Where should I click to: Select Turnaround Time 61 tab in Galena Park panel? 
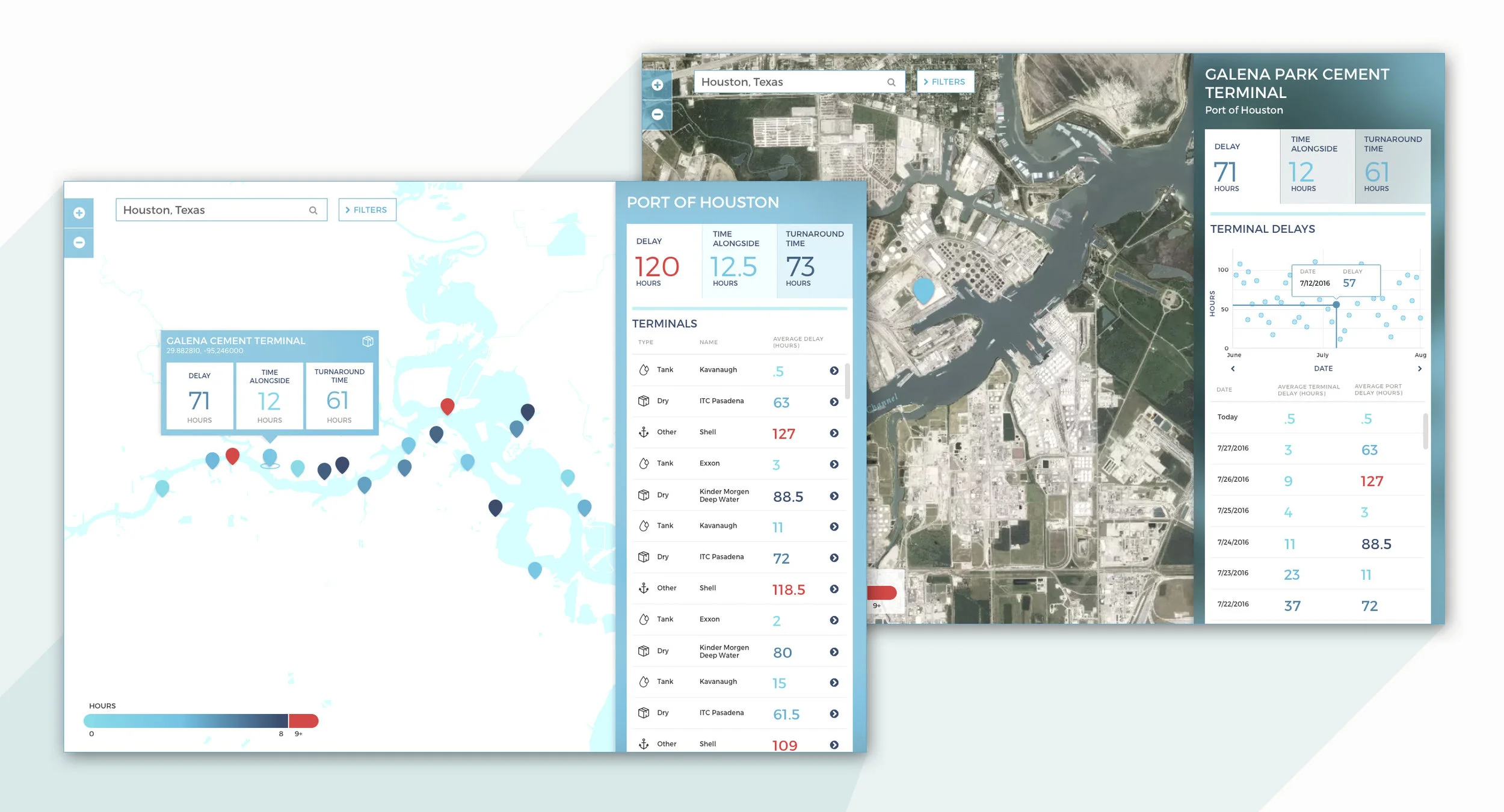1393,167
